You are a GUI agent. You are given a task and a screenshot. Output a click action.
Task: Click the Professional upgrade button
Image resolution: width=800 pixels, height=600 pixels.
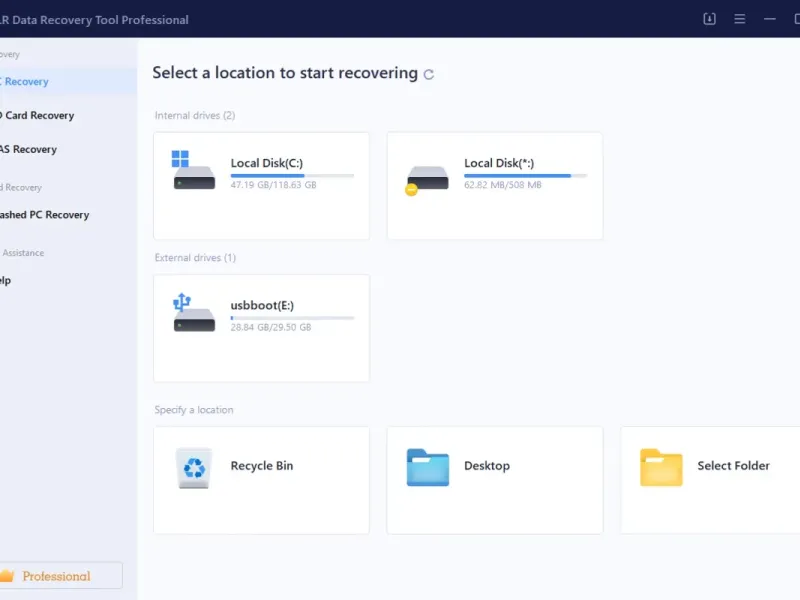[61, 576]
